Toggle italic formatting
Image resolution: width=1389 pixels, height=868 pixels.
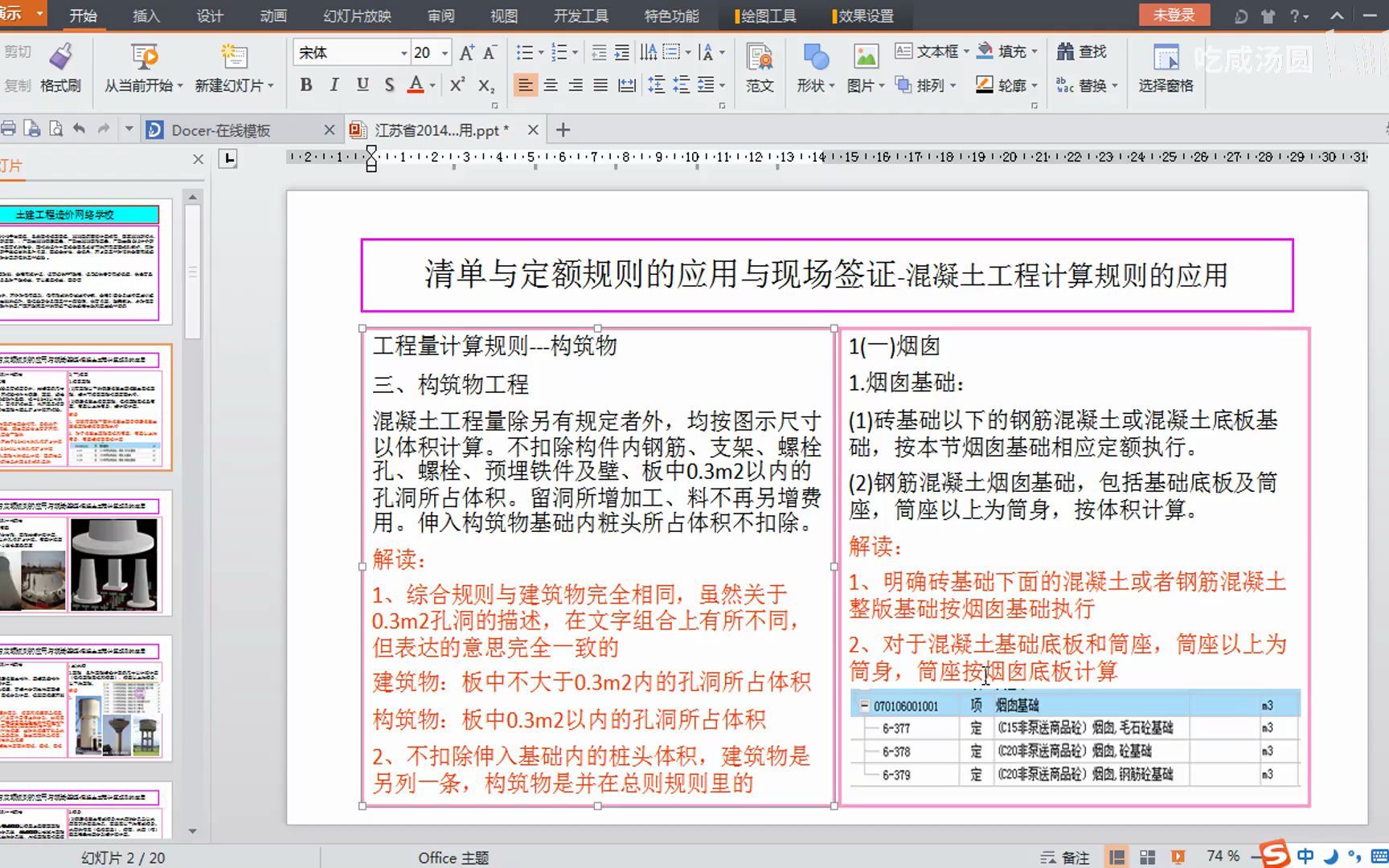pos(334,84)
